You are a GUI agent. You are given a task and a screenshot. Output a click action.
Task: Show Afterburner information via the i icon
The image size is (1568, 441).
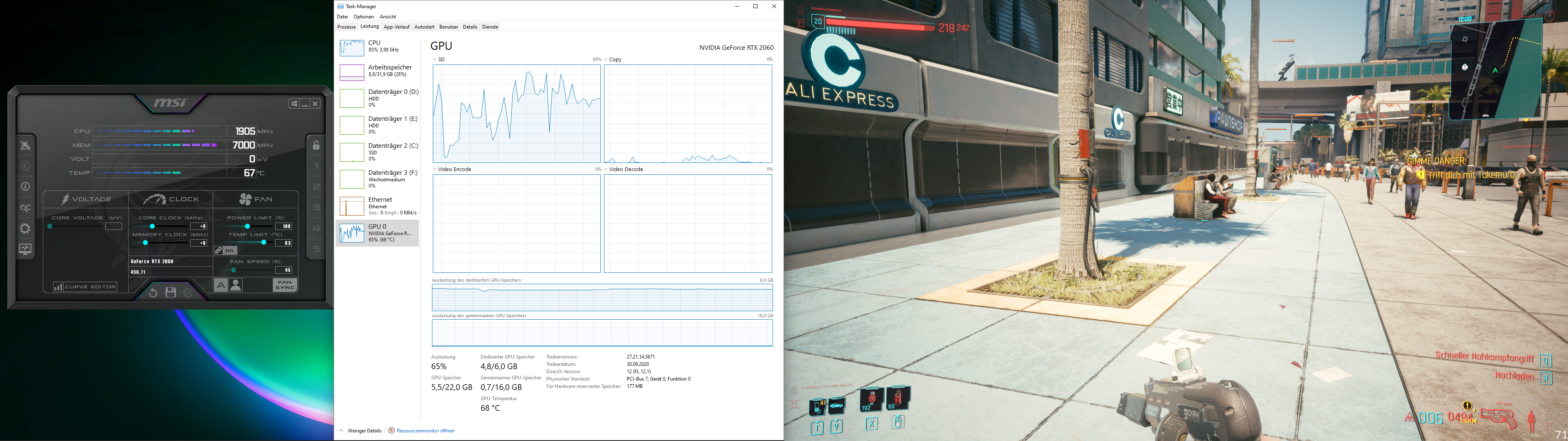point(25,187)
